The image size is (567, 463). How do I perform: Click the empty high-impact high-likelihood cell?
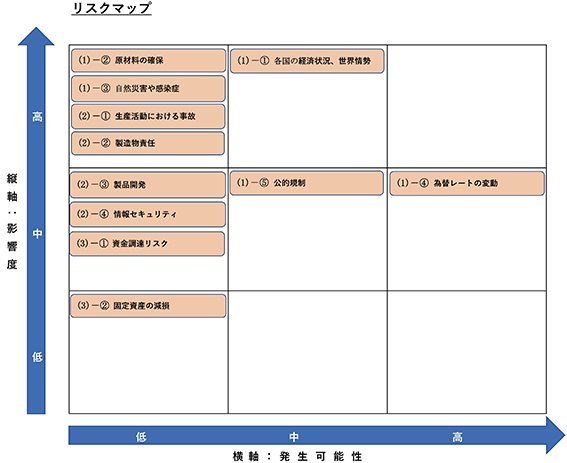click(x=467, y=106)
